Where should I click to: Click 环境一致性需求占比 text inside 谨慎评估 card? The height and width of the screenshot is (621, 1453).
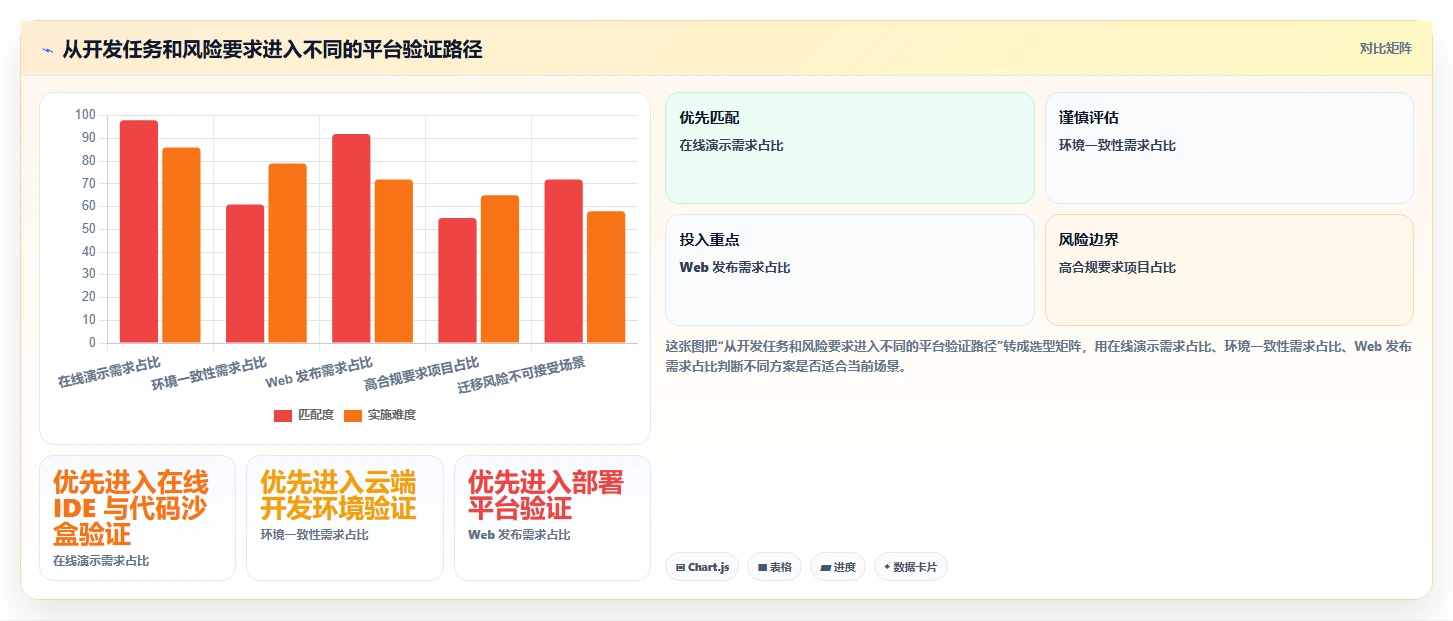pos(1117,145)
